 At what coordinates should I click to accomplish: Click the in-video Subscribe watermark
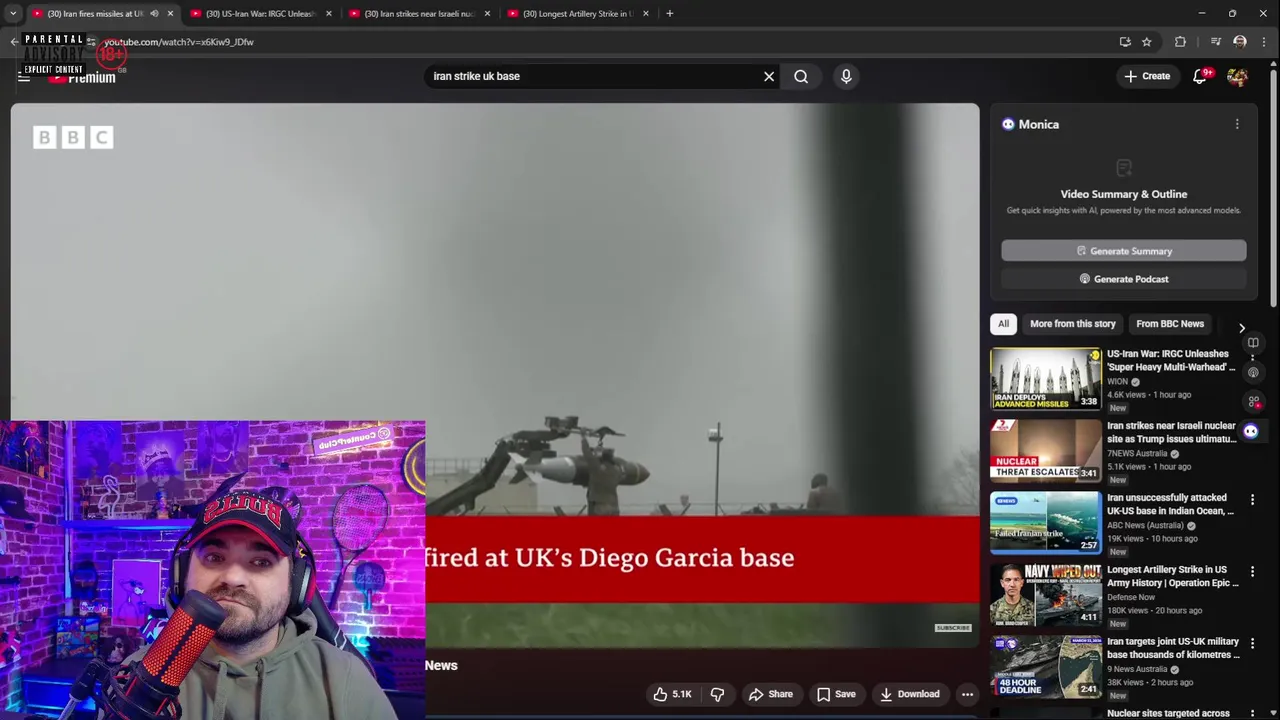coord(953,628)
